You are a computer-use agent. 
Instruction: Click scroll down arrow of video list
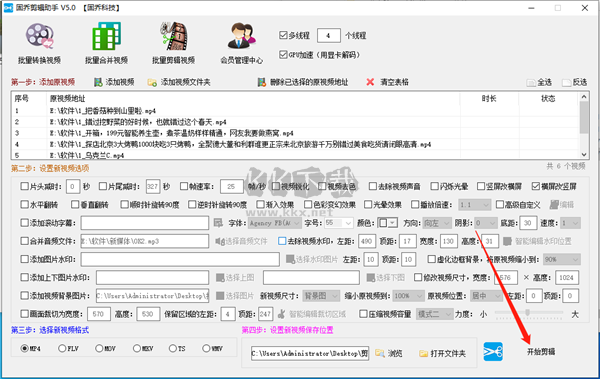click(x=584, y=155)
